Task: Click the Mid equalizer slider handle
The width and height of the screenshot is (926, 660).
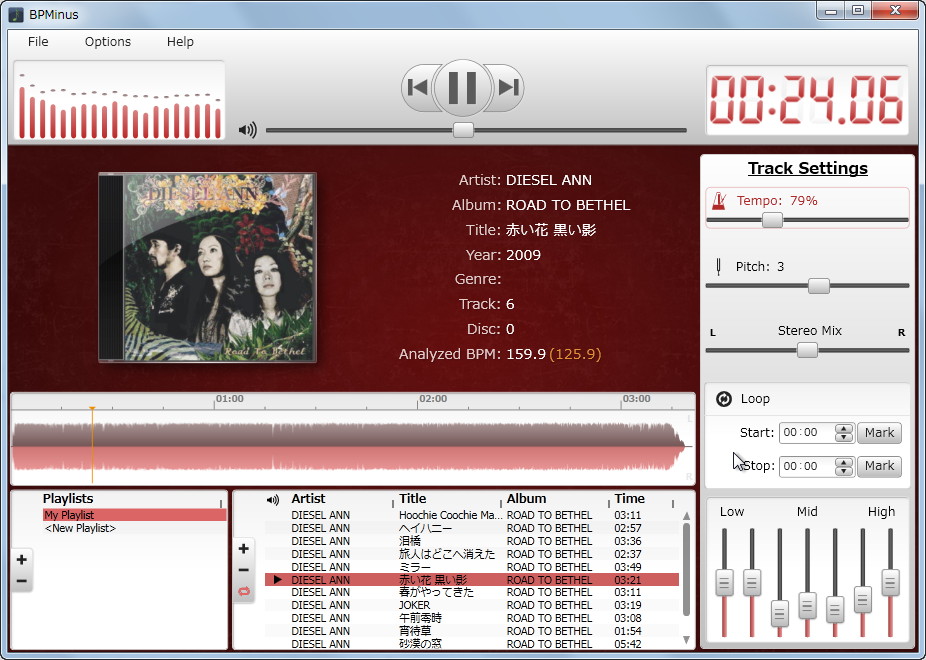Action: pos(807,605)
